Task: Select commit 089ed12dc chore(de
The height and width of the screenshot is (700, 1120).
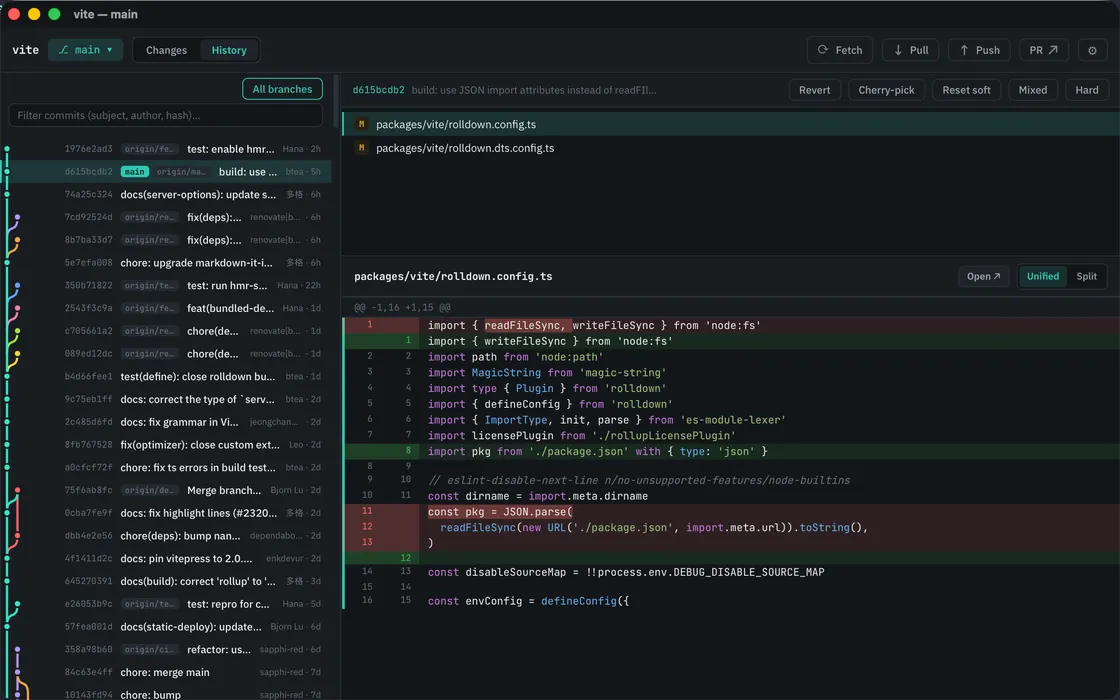Action: pyautogui.click(x=166, y=354)
